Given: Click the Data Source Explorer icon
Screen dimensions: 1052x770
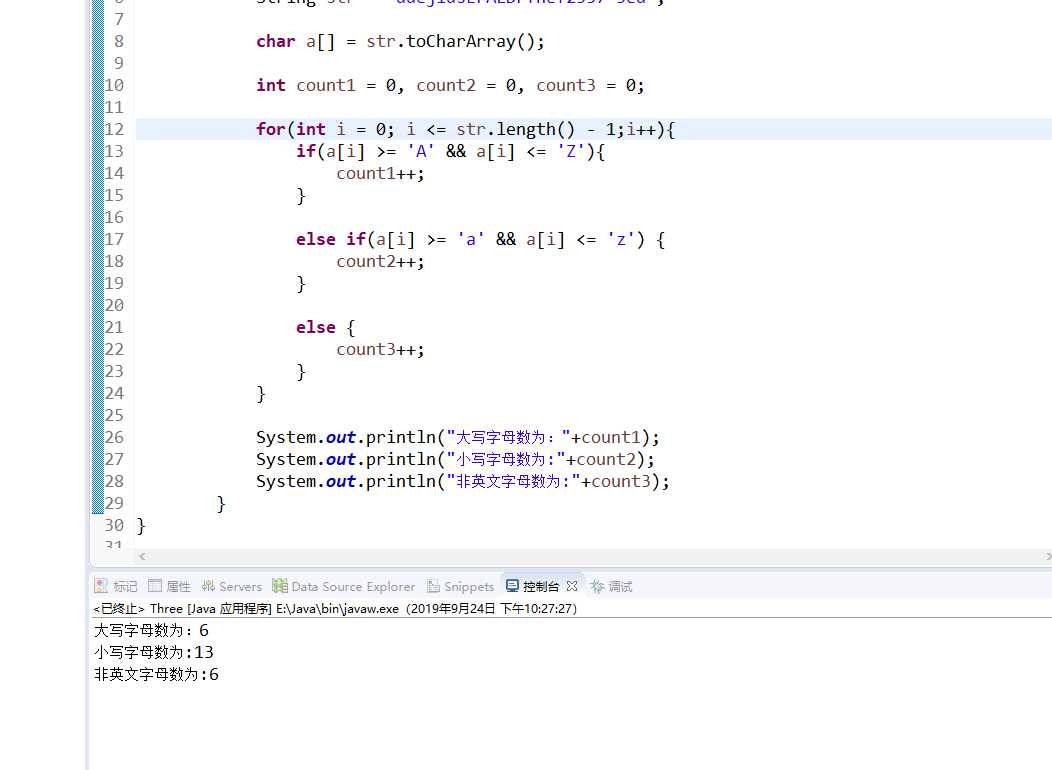Looking at the screenshot, I should click(x=280, y=586).
